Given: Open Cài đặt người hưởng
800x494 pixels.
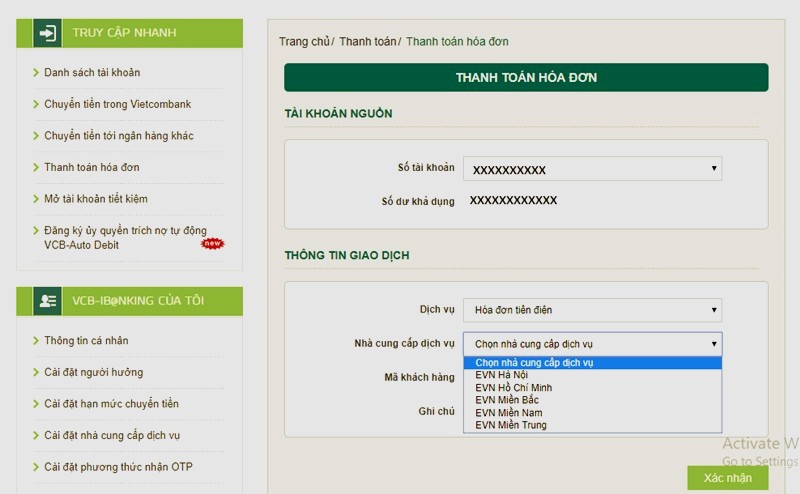Looking at the screenshot, I should pyautogui.click(x=93, y=373).
